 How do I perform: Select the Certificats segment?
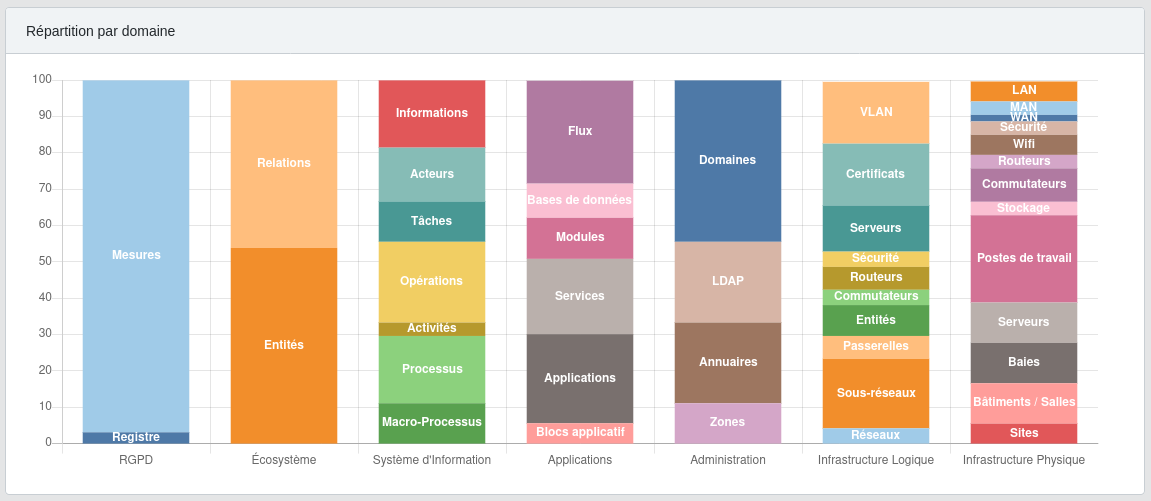pos(876,174)
